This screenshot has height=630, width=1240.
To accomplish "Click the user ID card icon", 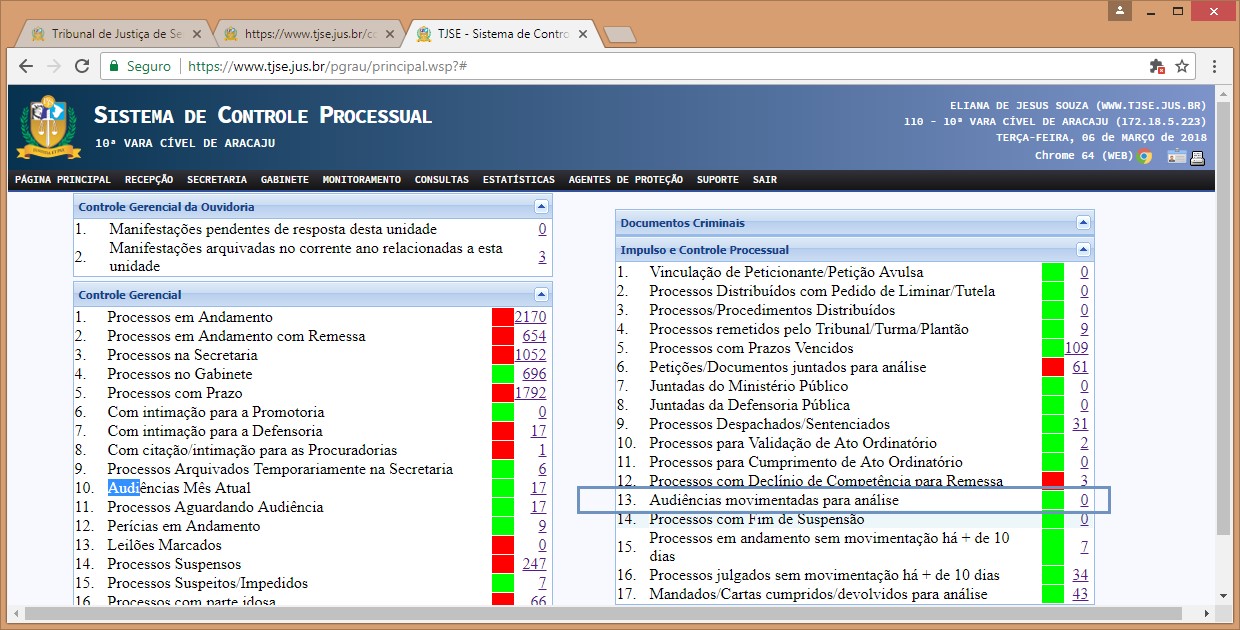I will [x=1176, y=156].
